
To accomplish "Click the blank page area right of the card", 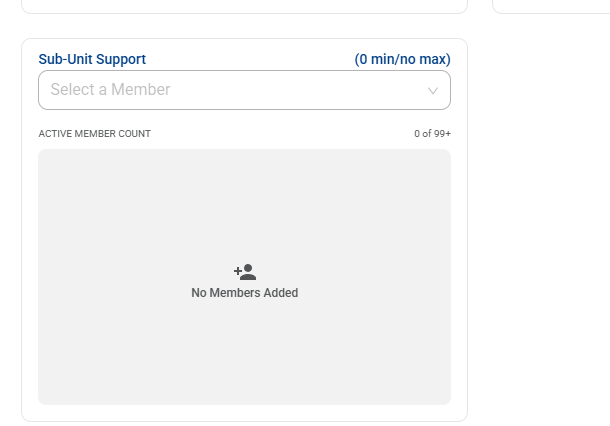I will pyautogui.click(x=540, y=220).
